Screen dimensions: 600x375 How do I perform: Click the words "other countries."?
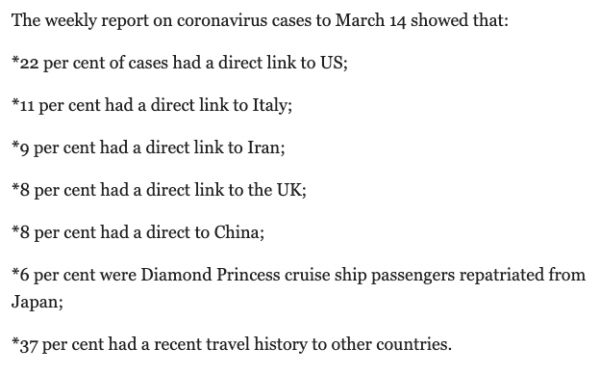[391, 344]
